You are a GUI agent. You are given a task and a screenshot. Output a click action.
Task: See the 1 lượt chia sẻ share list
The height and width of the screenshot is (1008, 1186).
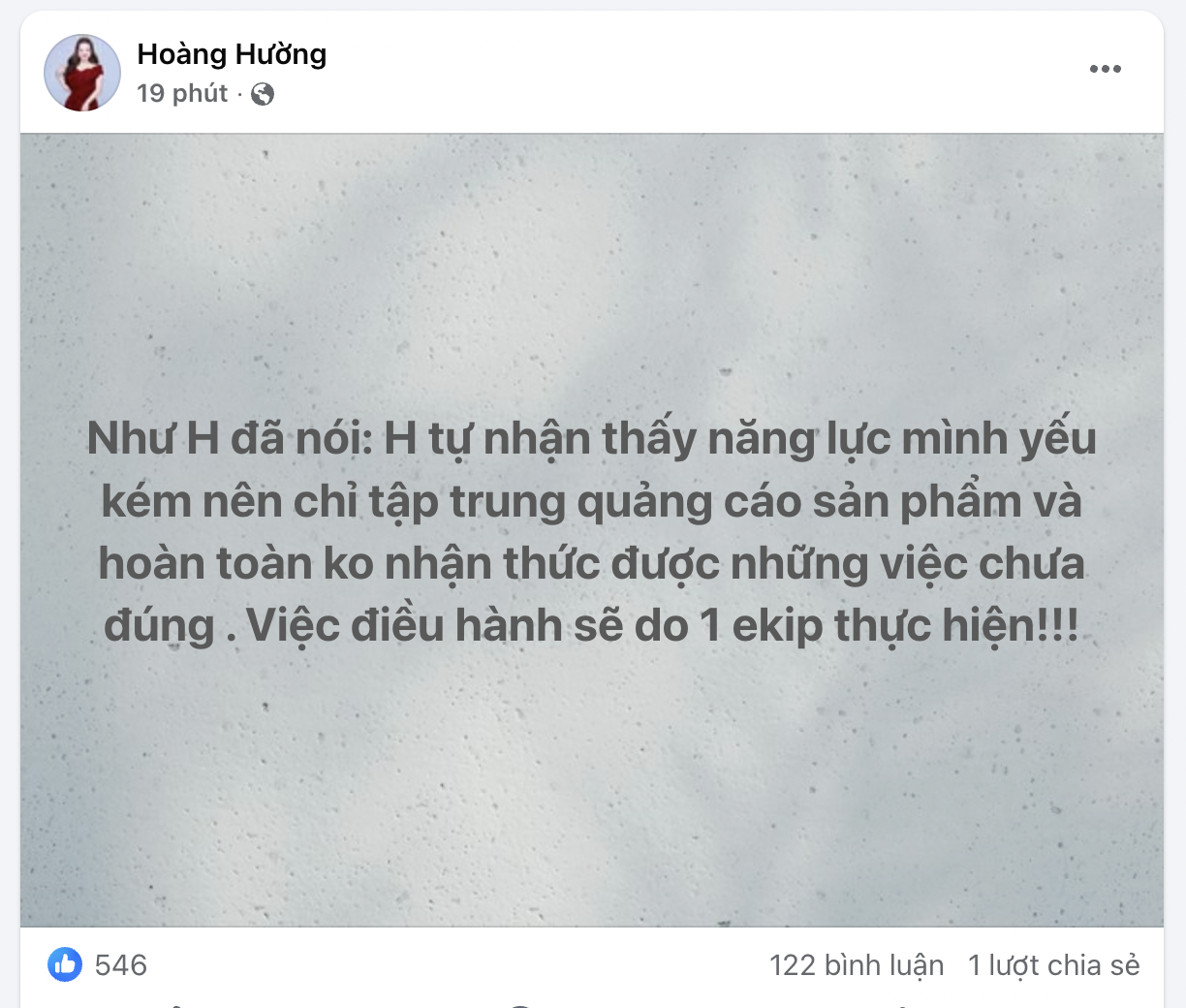pos(1054,965)
